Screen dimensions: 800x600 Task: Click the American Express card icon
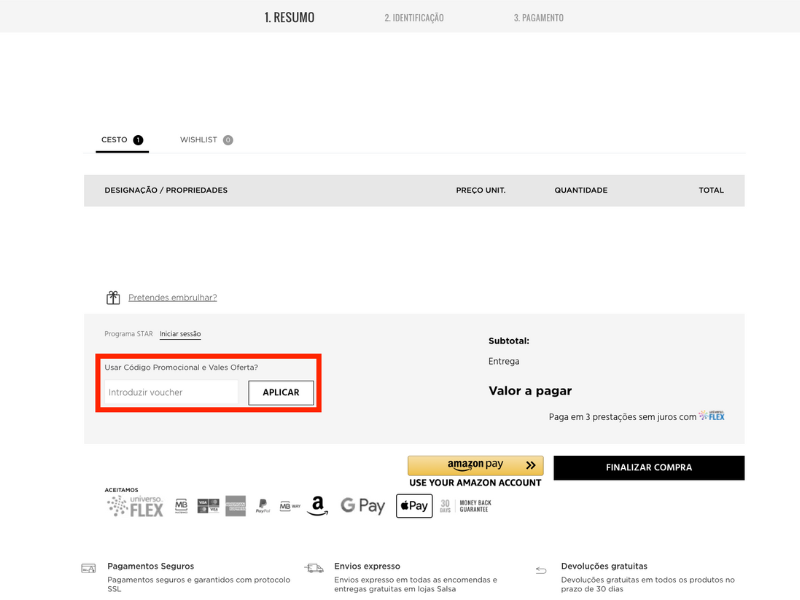click(x=235, y=506)
